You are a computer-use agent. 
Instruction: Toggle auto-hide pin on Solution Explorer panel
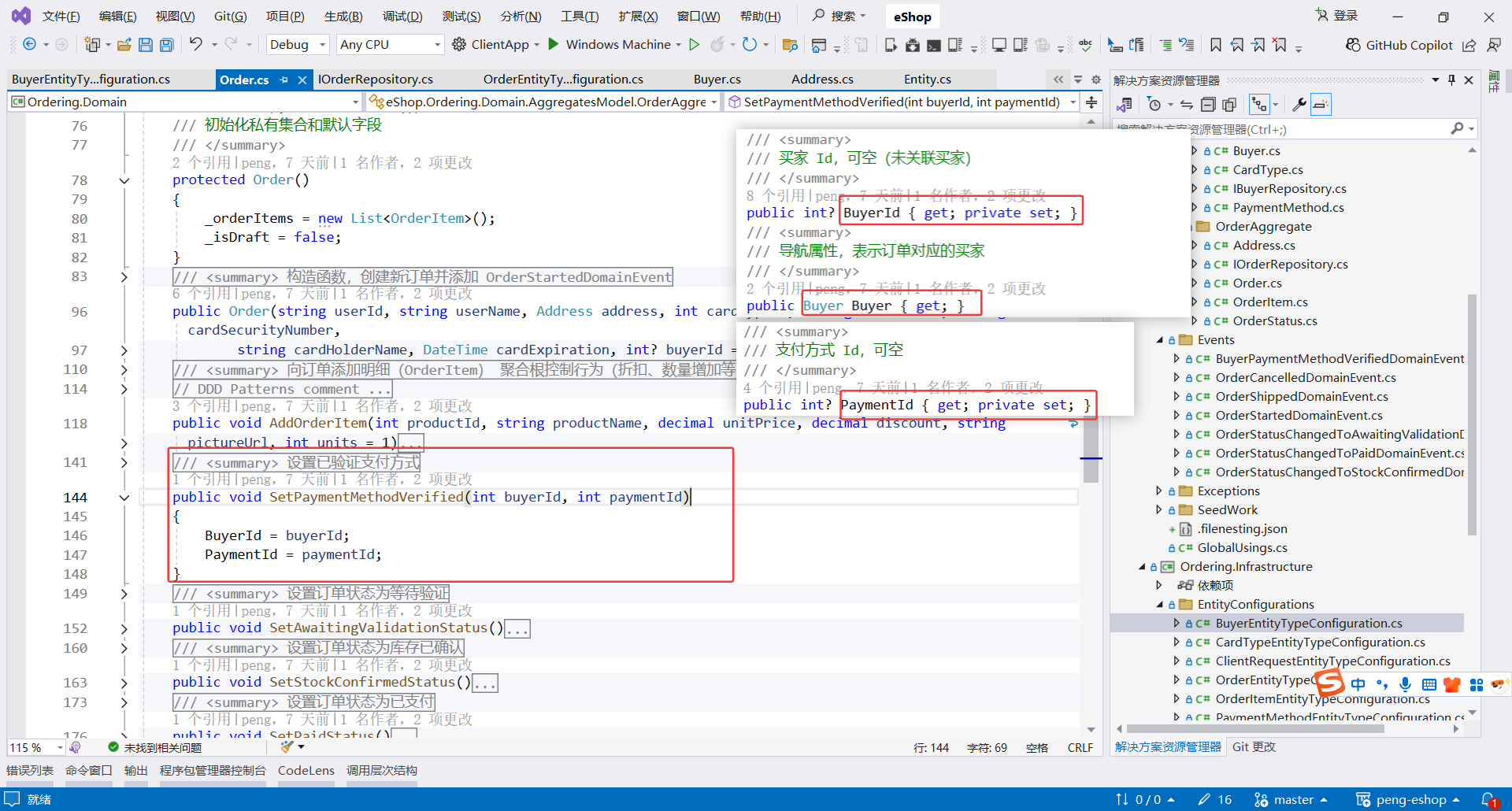tap(1451, 80)
